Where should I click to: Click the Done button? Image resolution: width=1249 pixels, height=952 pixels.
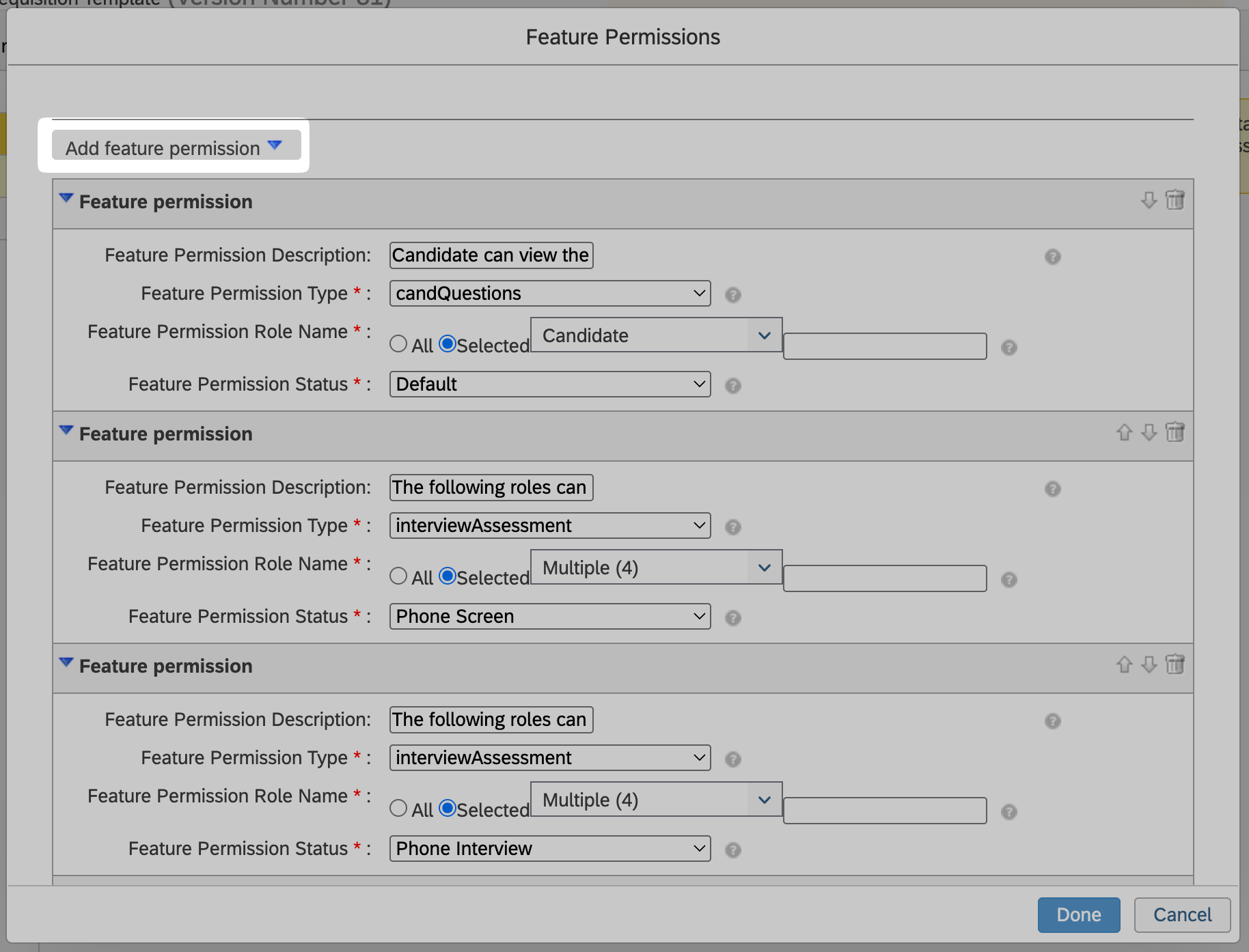coord(1078,914)
